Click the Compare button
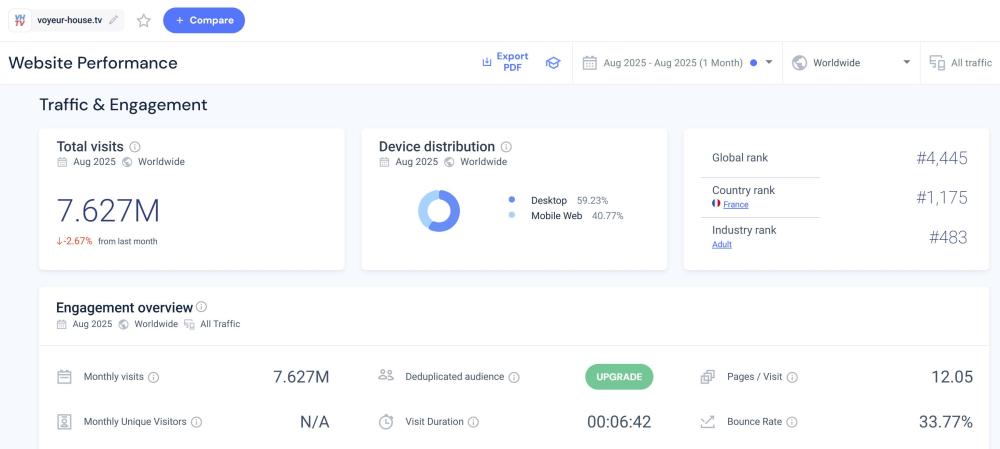This screenshot has height=449, width=1000. 204,20
